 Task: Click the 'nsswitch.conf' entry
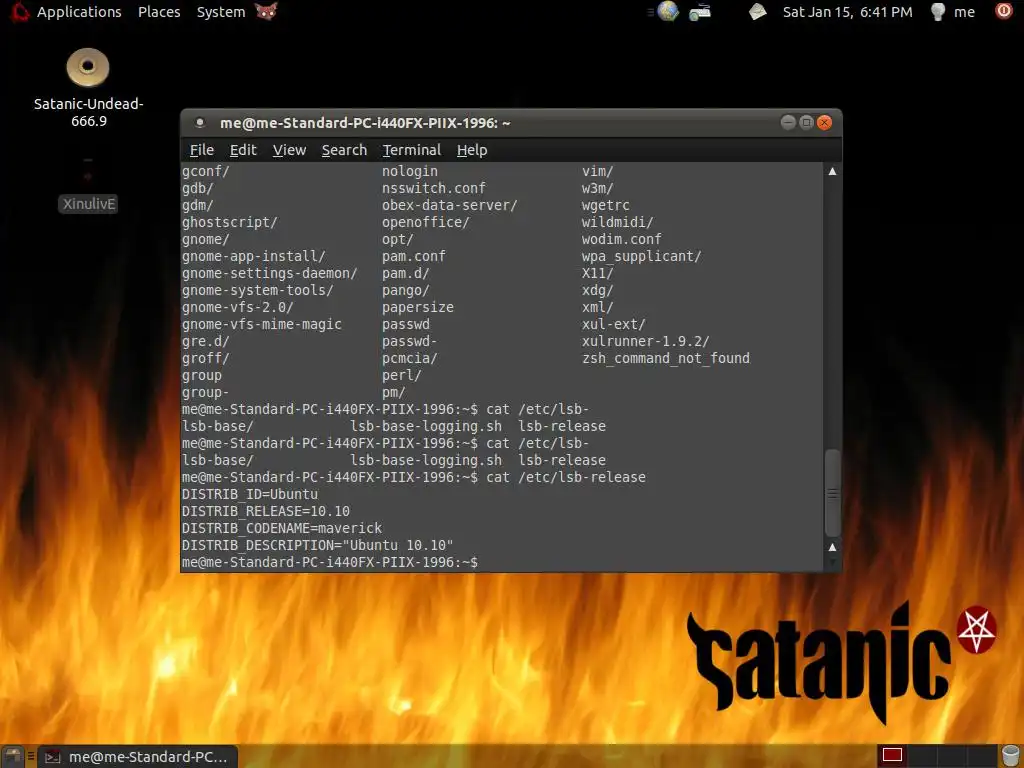point(434,188)
